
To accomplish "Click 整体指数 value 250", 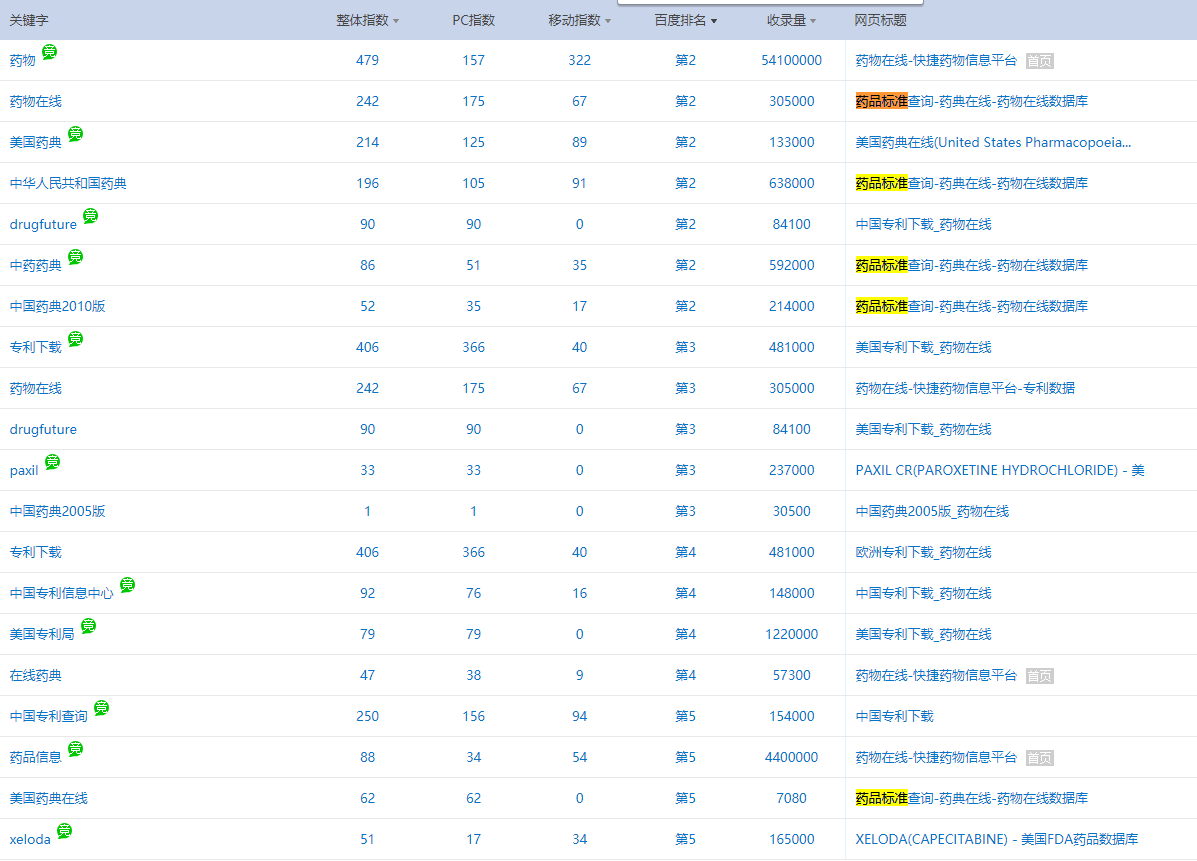I will point(367,717).
